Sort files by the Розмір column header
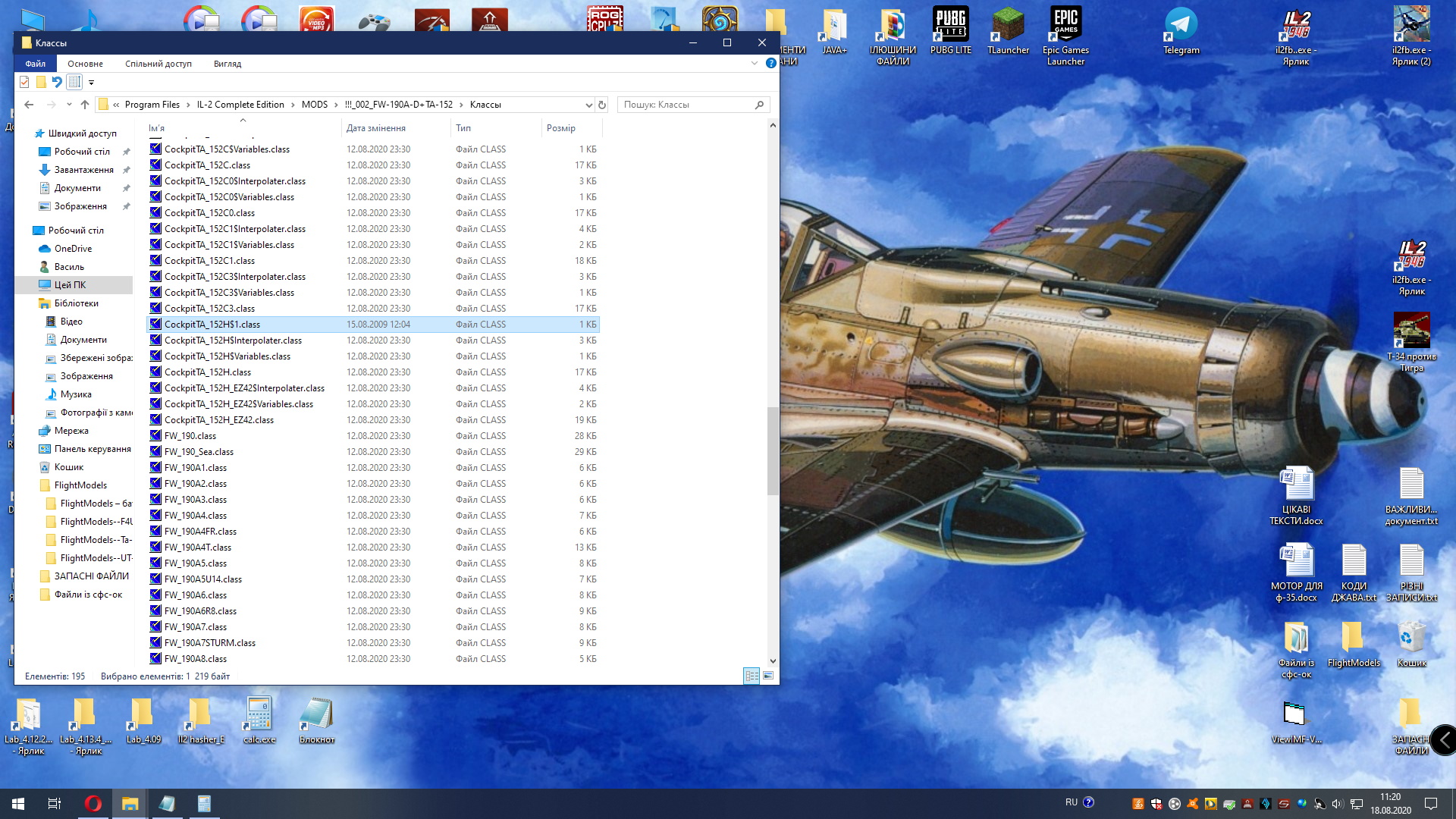The image size is (1456, 819). [561, 128]
